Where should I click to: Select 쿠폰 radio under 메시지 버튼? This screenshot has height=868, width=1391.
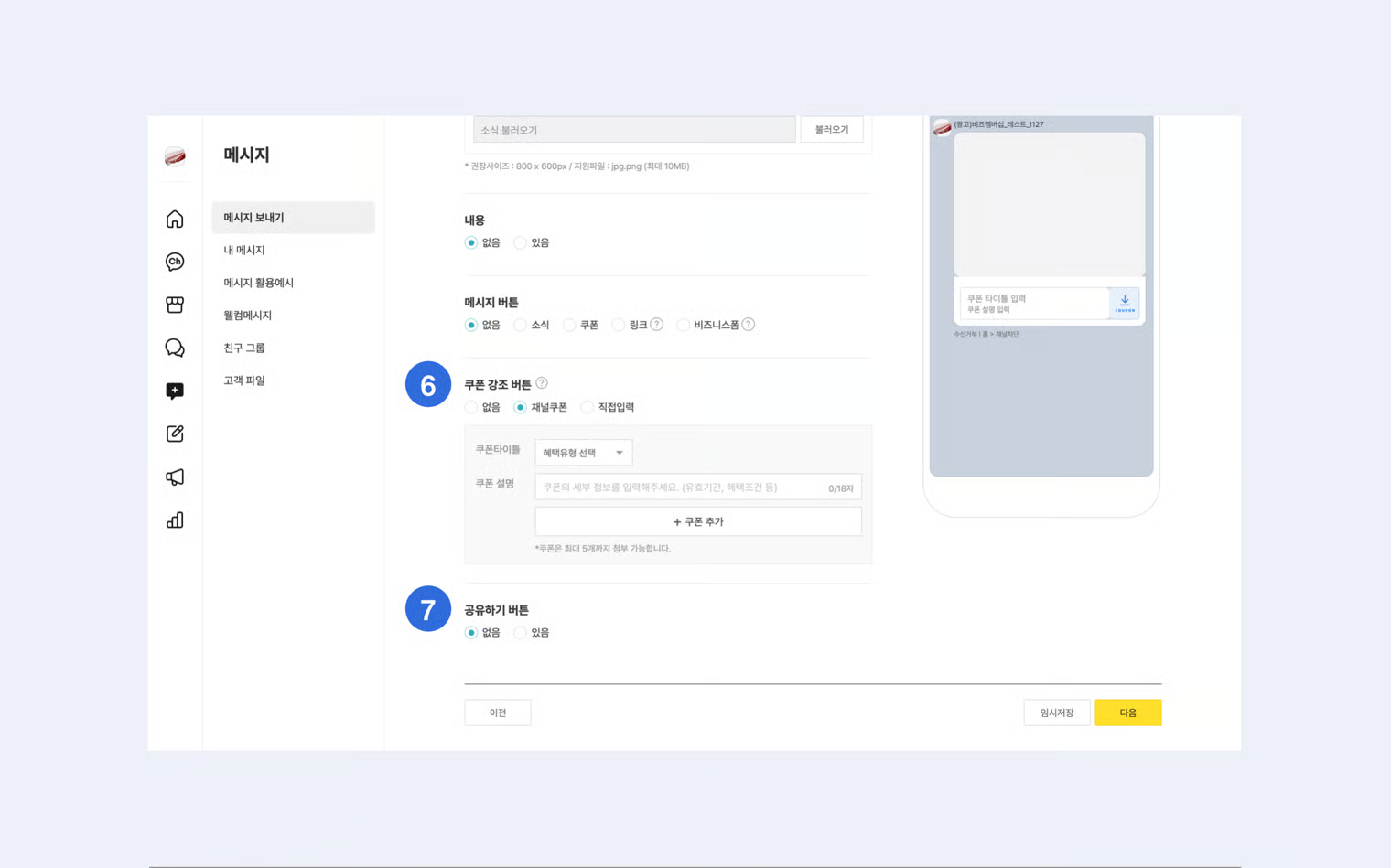click(x=569, y=326)
